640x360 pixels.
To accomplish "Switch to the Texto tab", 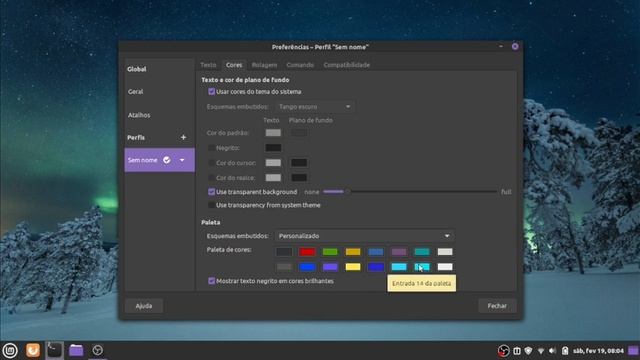I will coord(208,65).
